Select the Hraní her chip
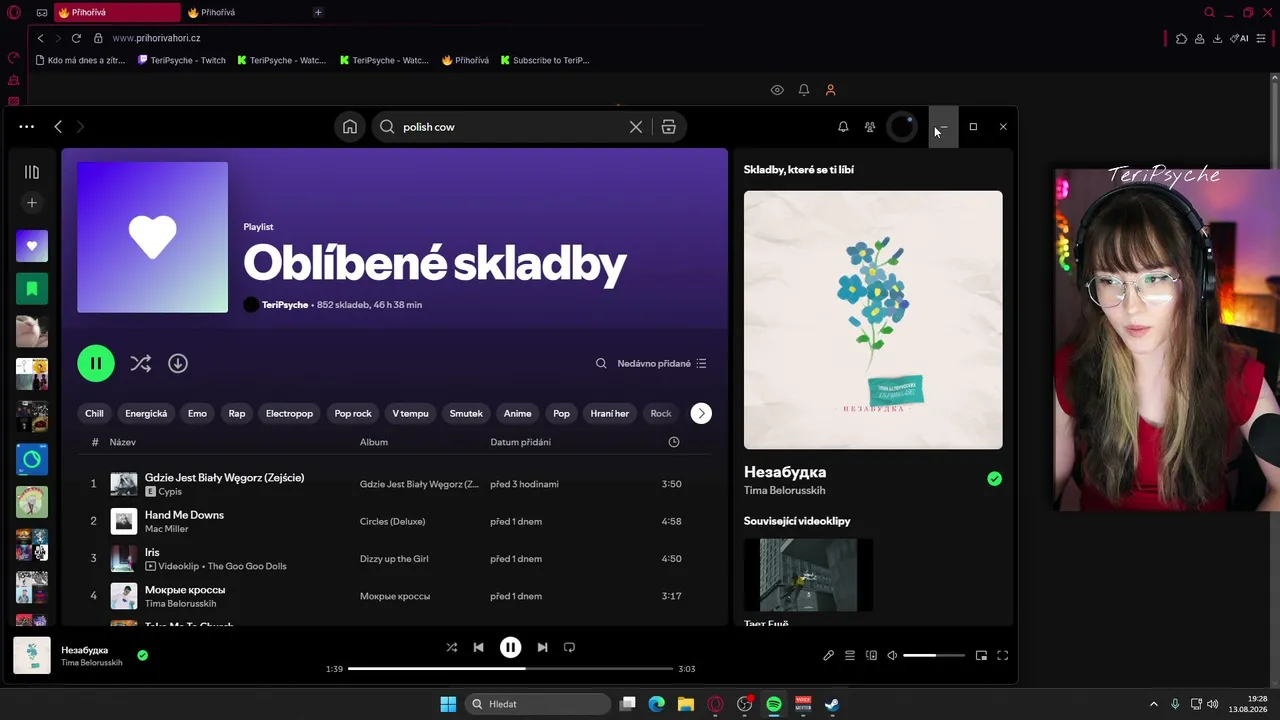Image resolution: width=1280 pixels, height=720 pixels. [610, 413]
